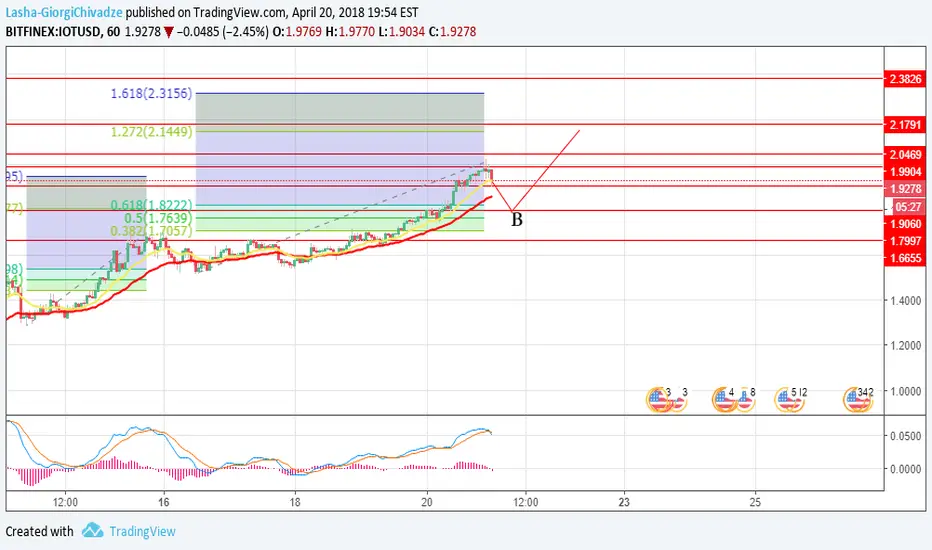
Task: Click the 16 date label on time axis
Action: click(x=164, y=502)
